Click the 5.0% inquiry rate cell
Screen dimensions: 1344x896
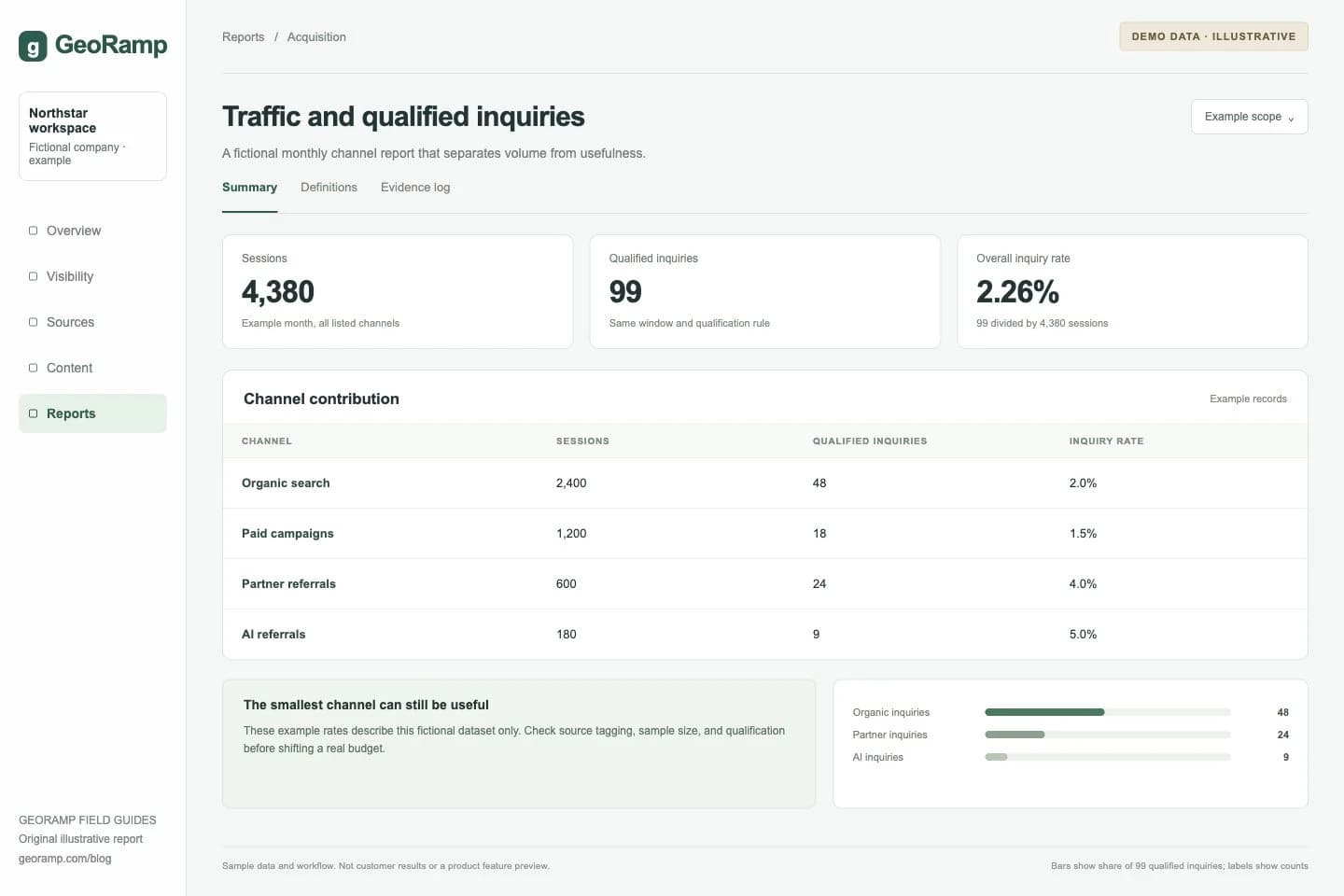tap(1083, 635)
